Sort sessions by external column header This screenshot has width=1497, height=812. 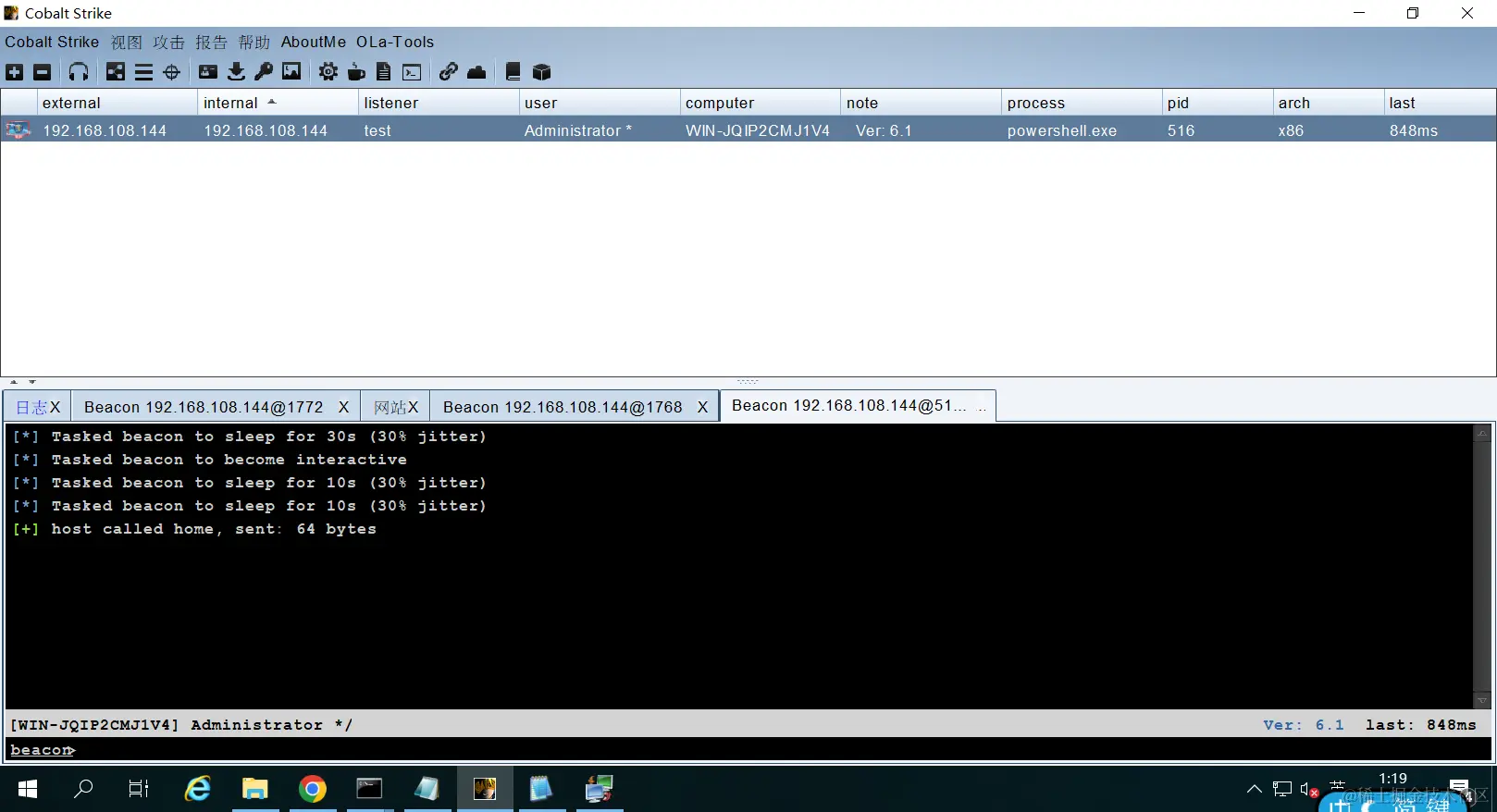click(x=117, y=103)
